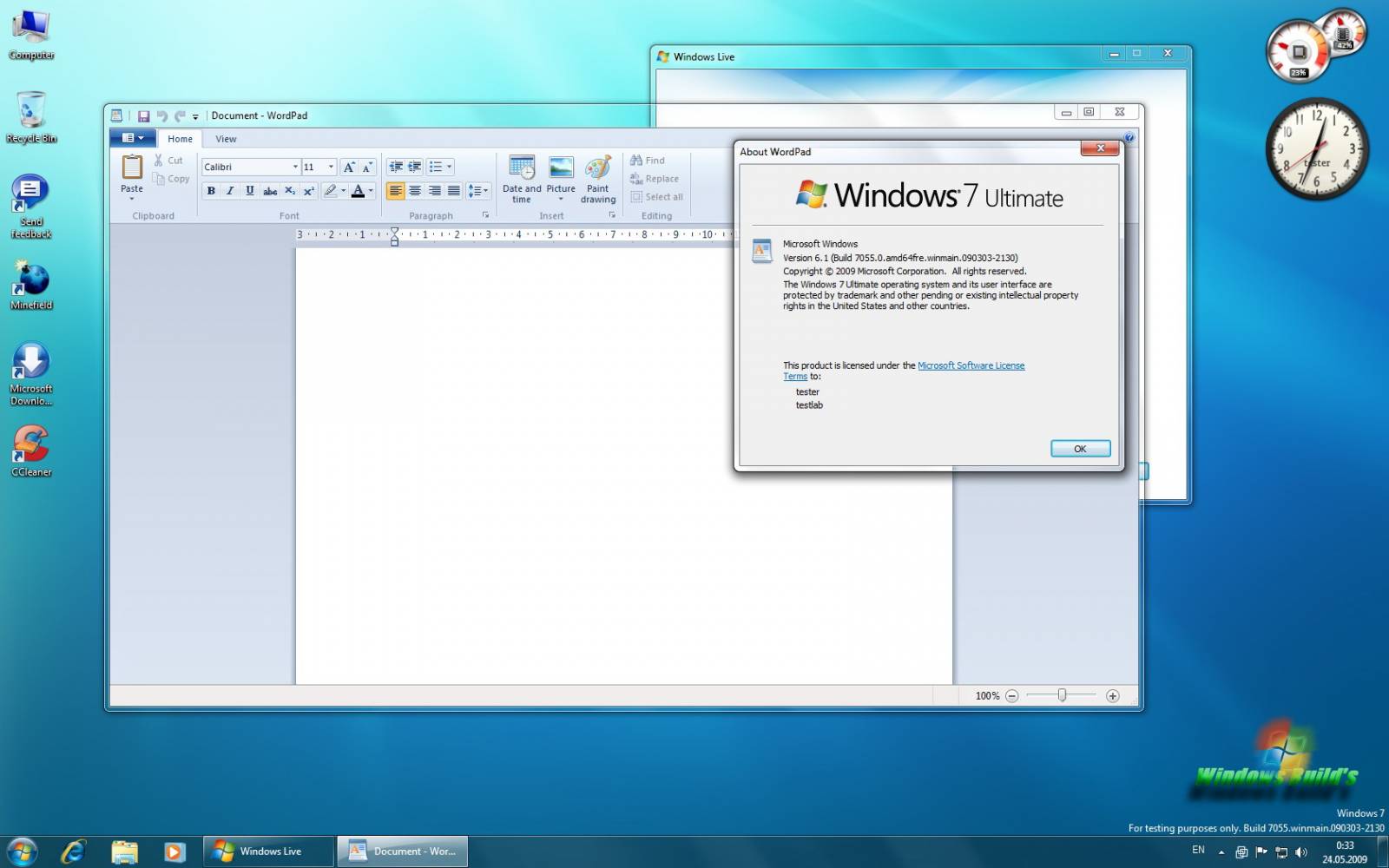Customize quick access toolbar dropdown
The image size is (1389, 868).
195,116
